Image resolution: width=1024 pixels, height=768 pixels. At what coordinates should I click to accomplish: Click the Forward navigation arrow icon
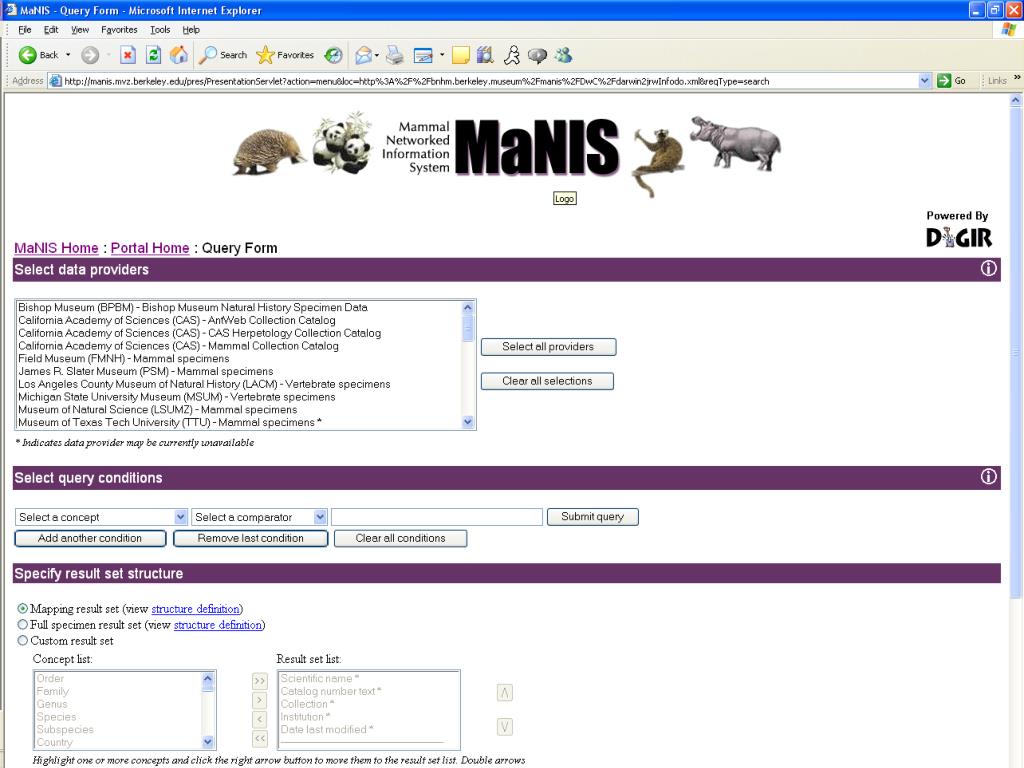pos(90,55)
